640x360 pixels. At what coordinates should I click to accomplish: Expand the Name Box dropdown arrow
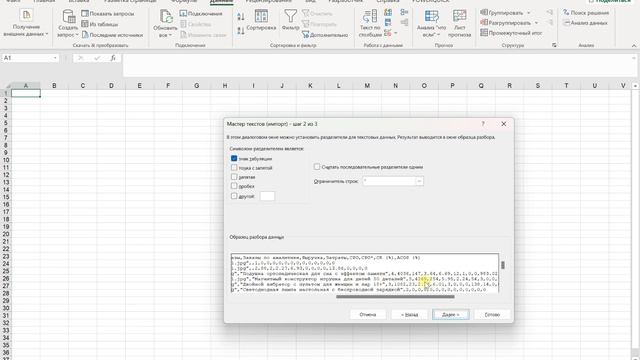coord(55,58)
